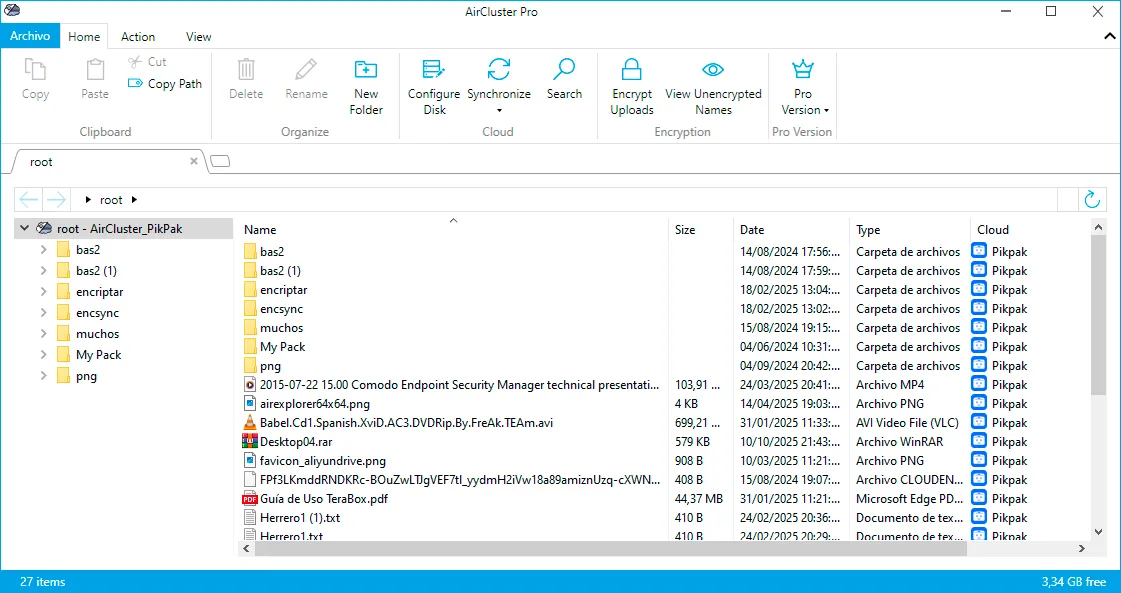Expand the encriptar tree folder

pos(44,292)
